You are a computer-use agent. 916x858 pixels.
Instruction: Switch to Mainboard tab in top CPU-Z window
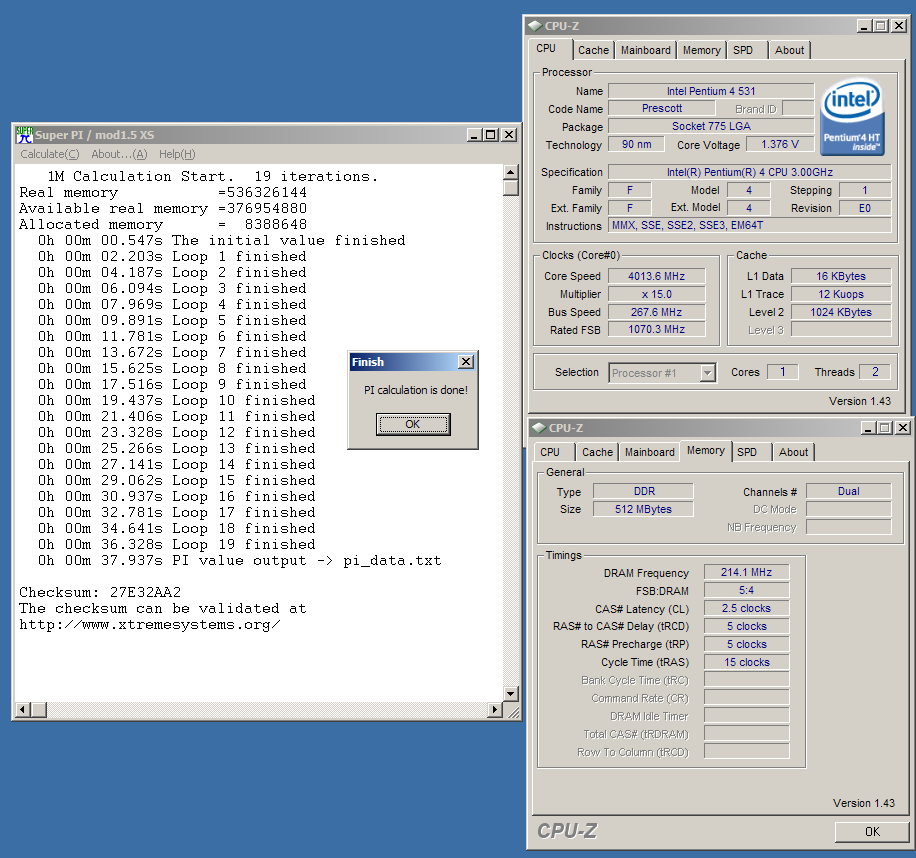(646, 50)
